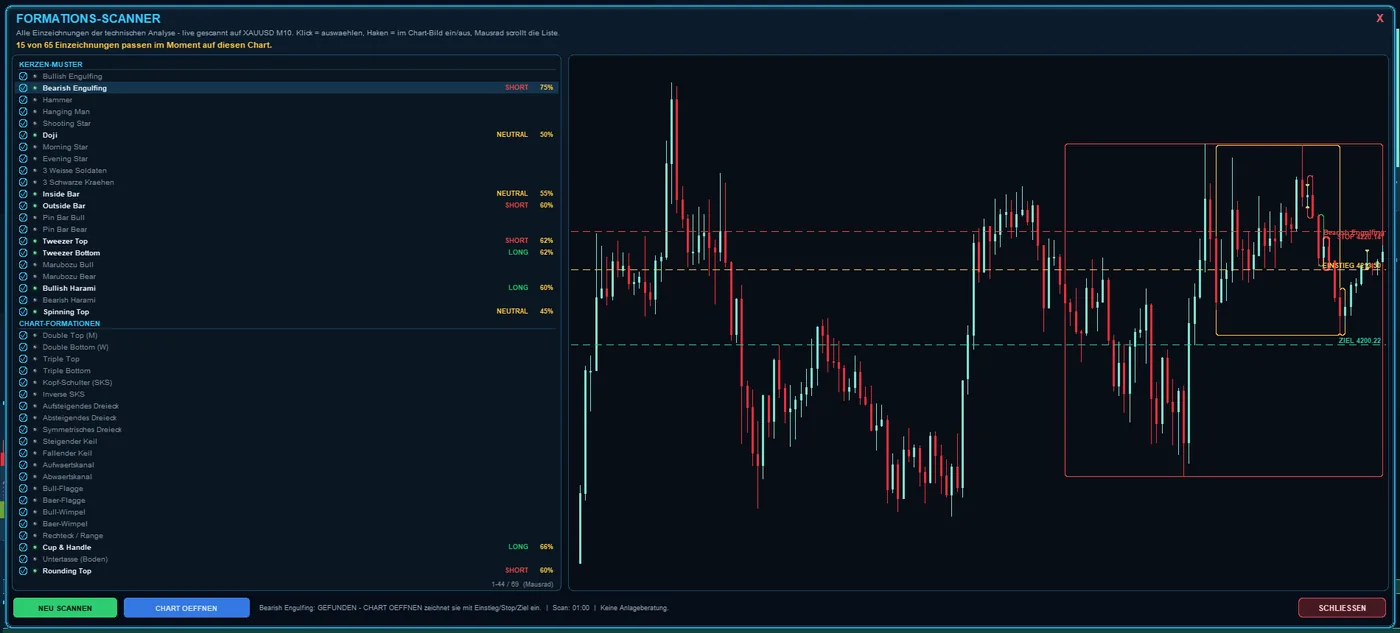Click the Tweezer Bottom LONG signal label
Viewport: 1400px width, 633px height.
click(x=518, y=253)
